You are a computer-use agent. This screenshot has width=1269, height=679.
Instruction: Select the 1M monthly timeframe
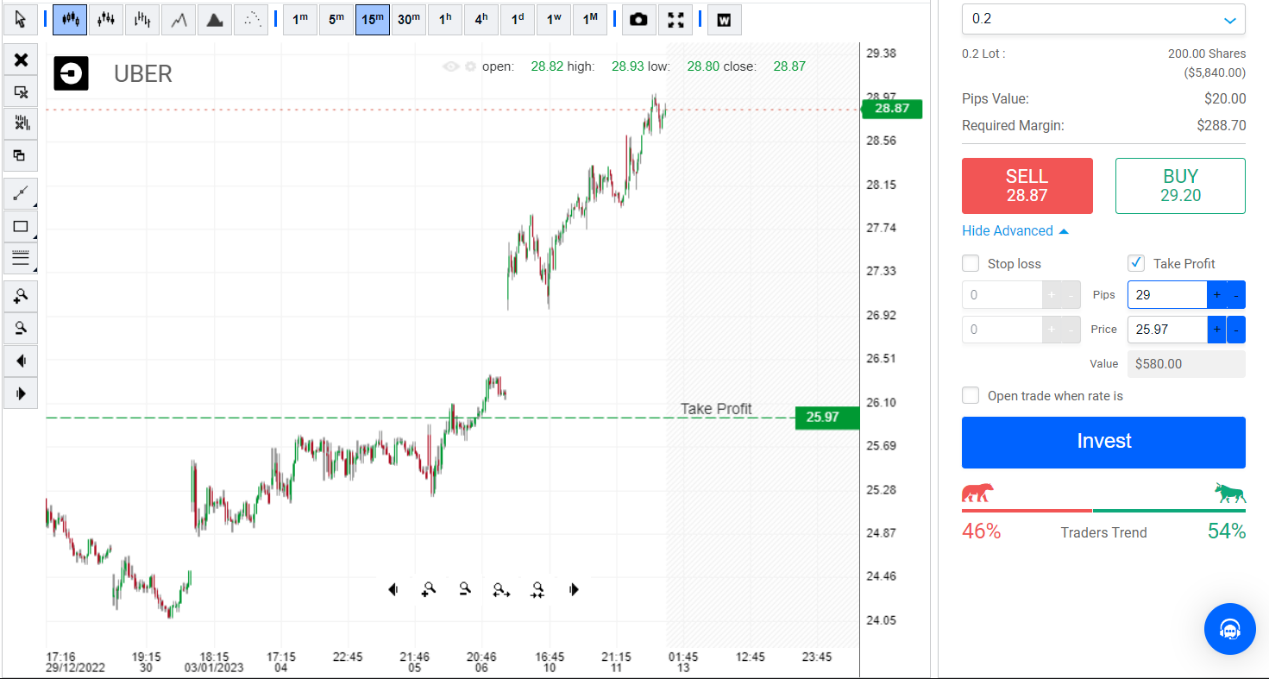tap(590, 19)
